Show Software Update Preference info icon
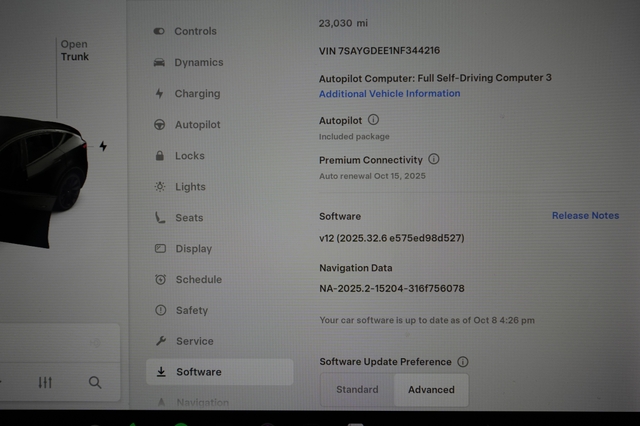 [x=463, y=362]
